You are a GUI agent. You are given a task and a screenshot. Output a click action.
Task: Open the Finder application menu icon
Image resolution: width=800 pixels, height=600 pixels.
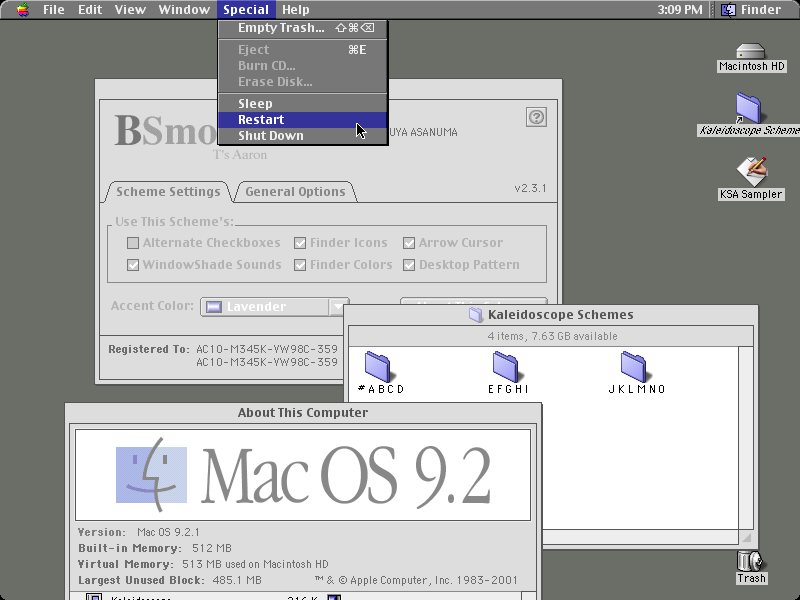(729, 10)
